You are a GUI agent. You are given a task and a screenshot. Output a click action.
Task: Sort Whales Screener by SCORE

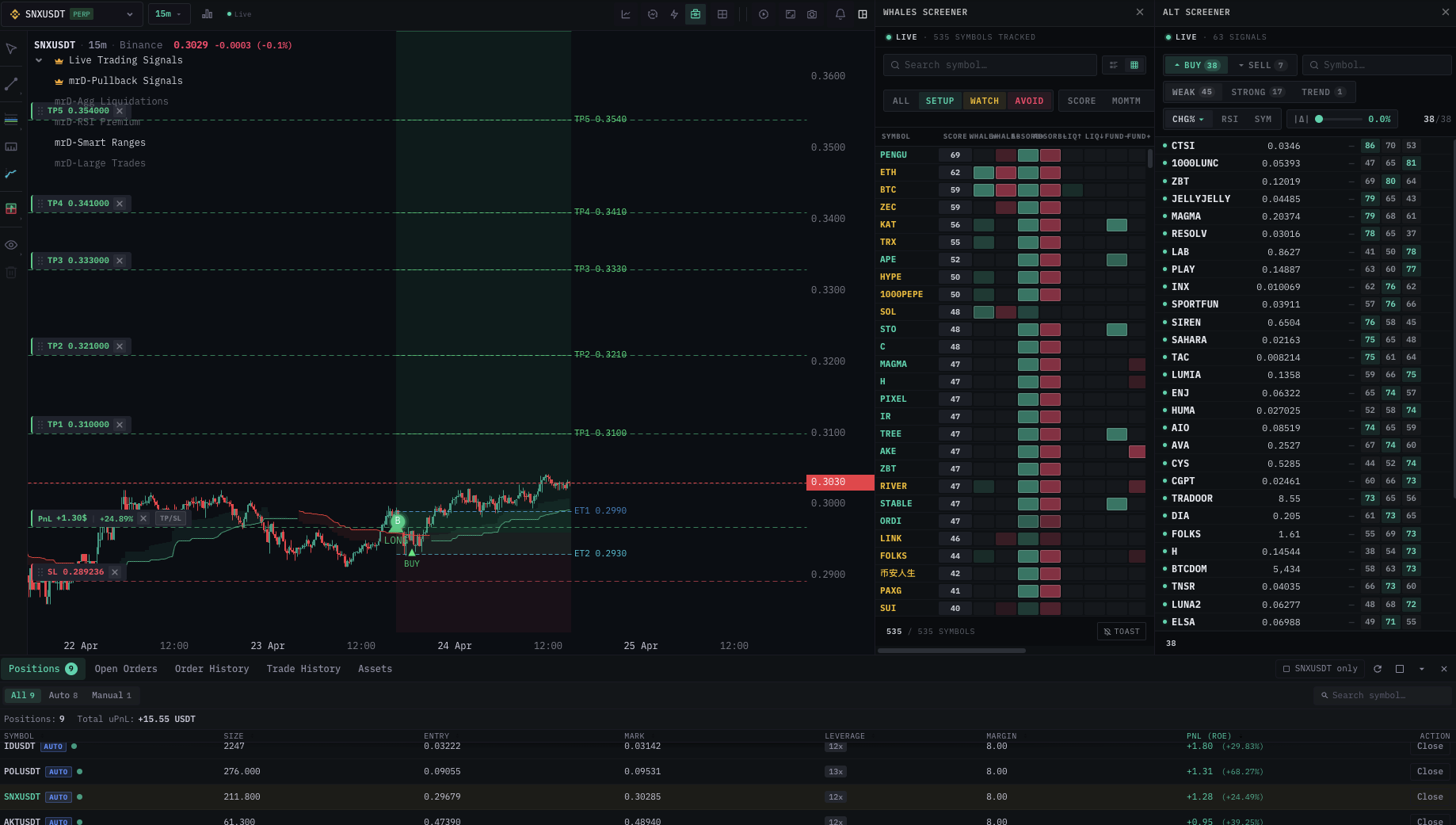(1081, 101)
